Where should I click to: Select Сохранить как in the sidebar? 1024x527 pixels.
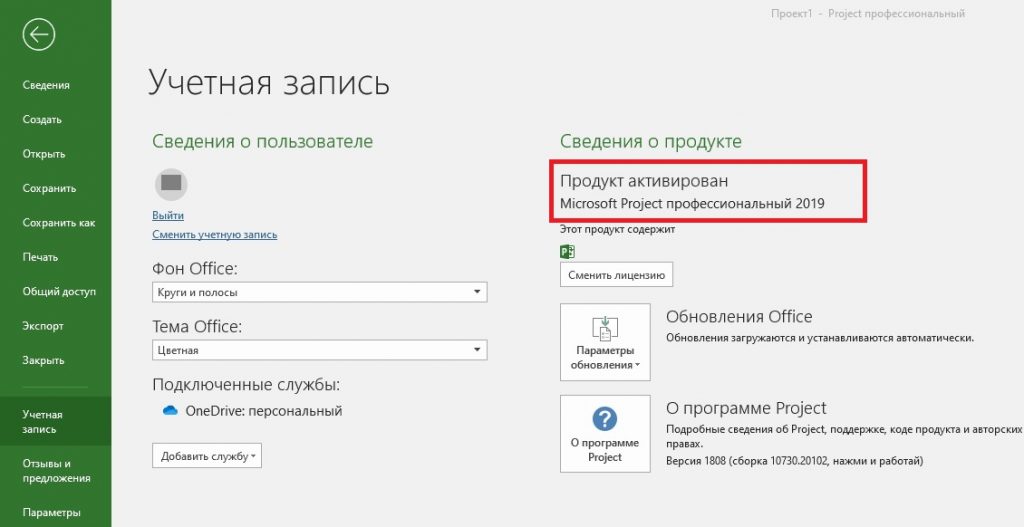coord(58,223)
